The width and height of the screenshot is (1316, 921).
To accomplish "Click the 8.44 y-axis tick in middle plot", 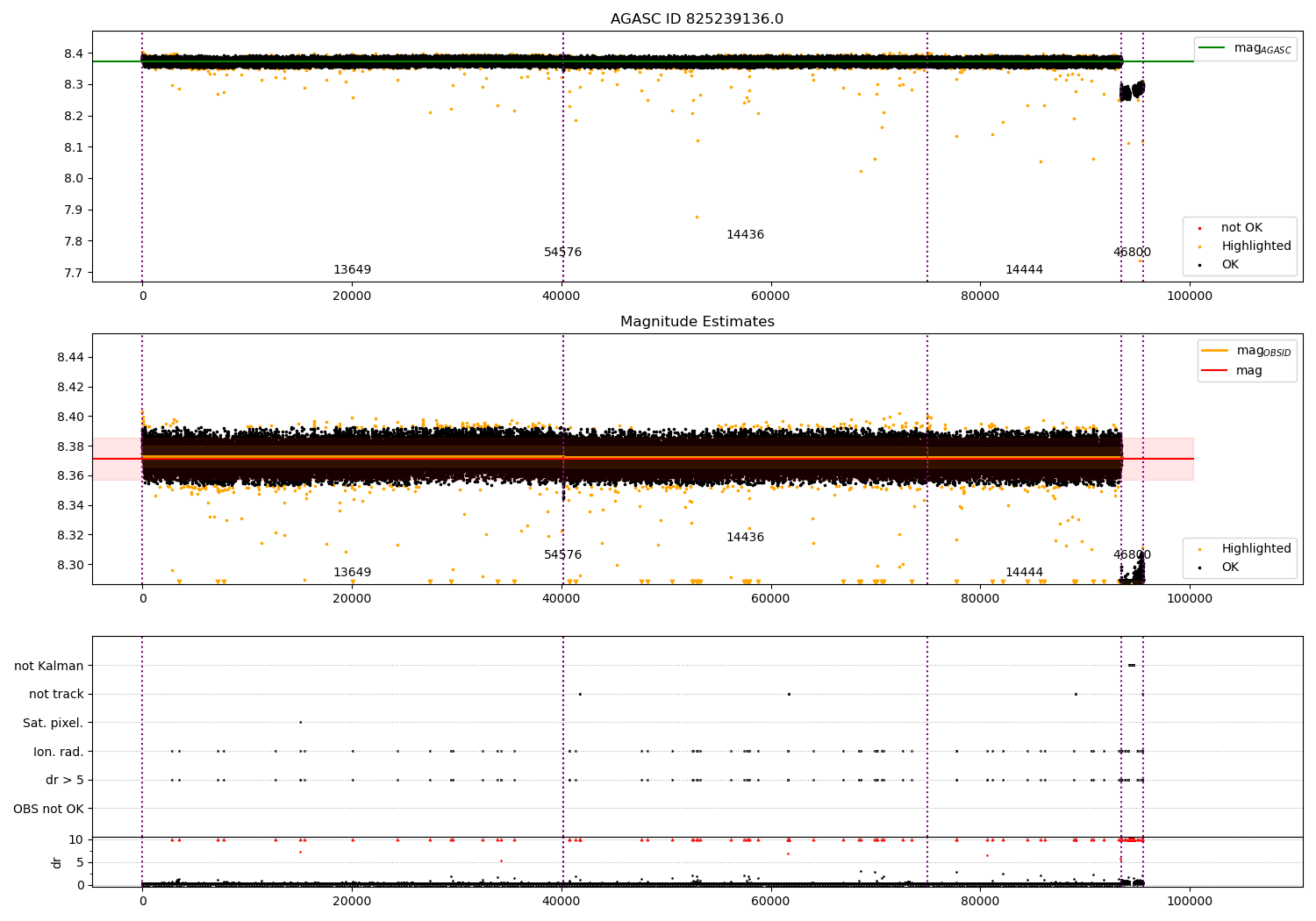I will pos(70,357).
